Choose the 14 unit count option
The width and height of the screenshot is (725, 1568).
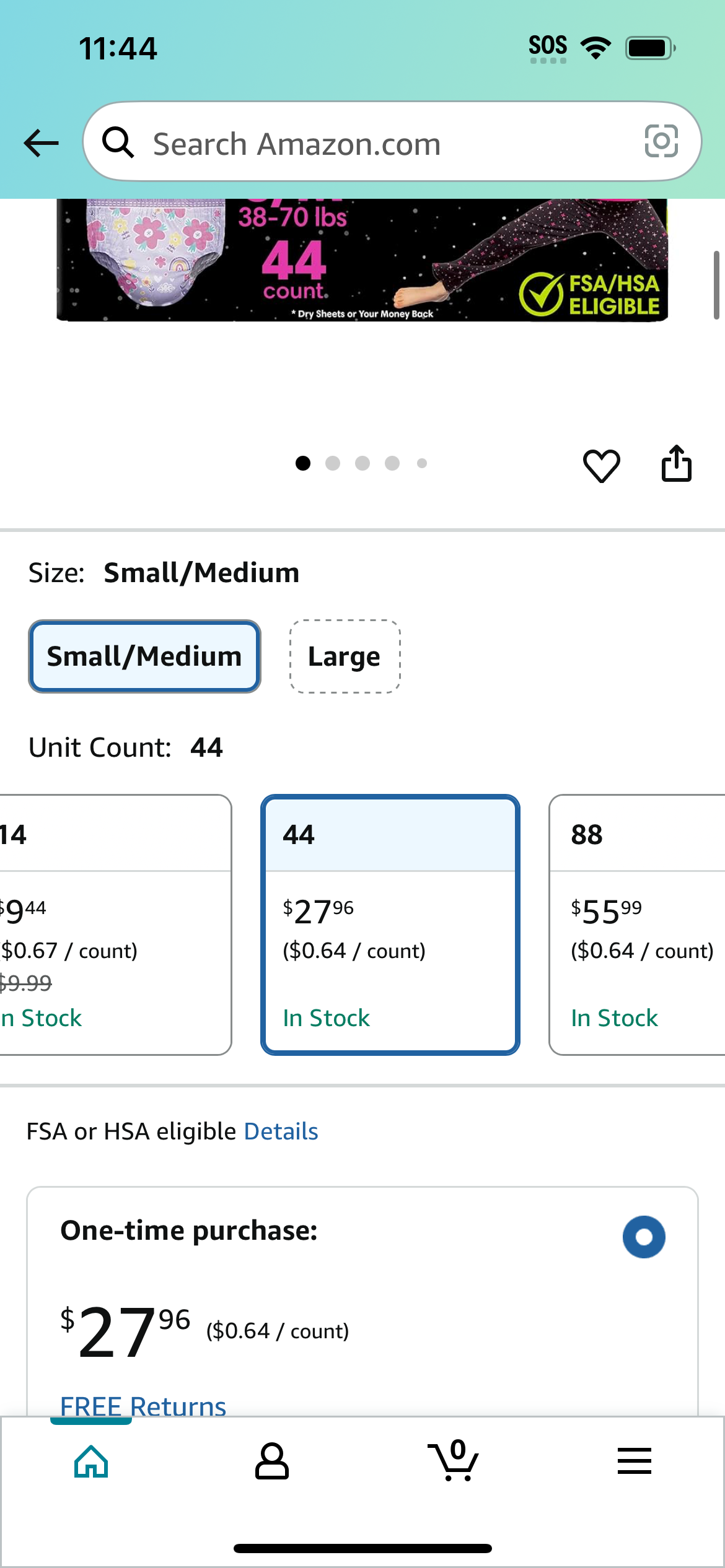point(116,925)
